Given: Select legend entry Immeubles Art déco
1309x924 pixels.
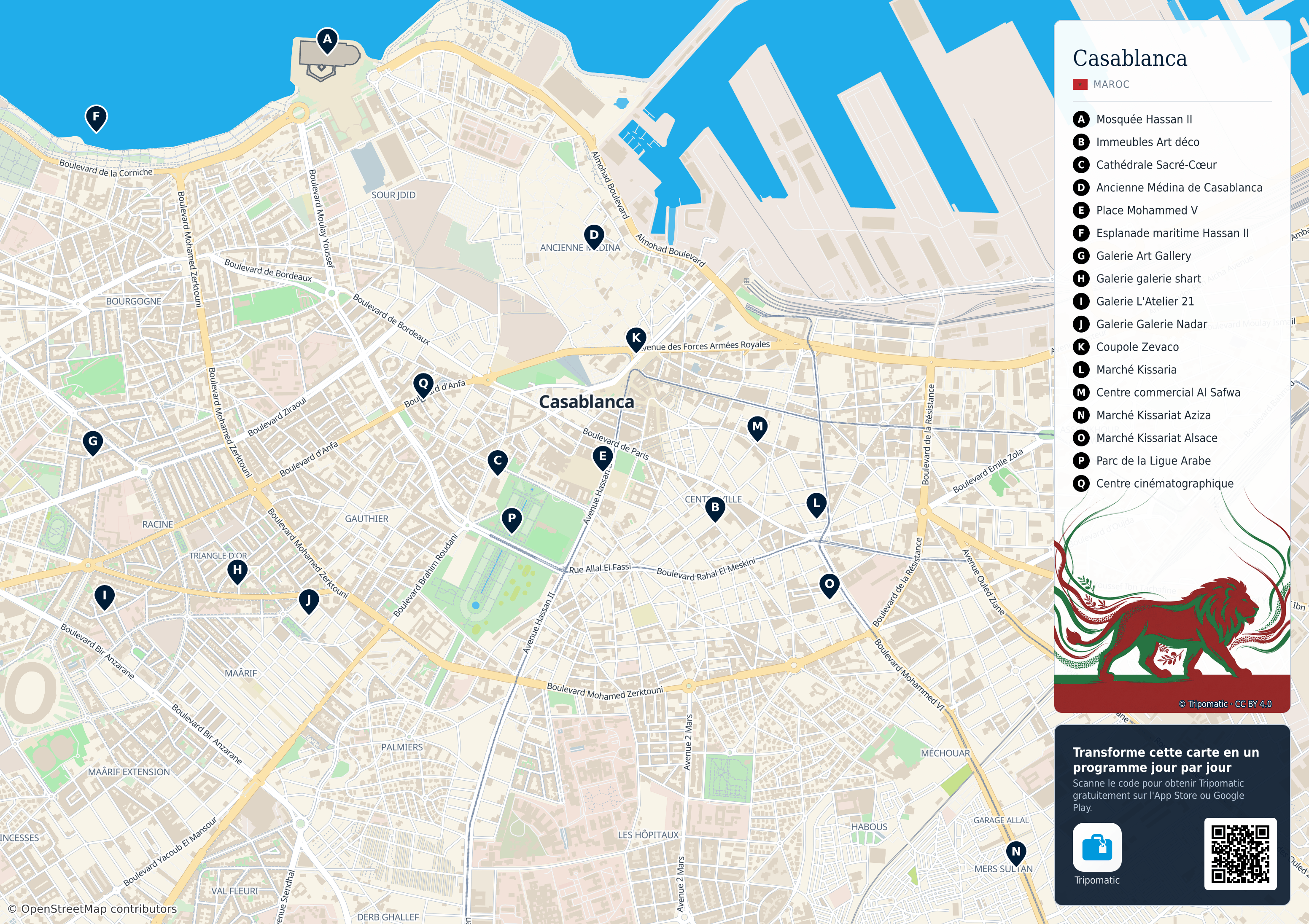Looking at the screenshot, I should [1136, 142].
